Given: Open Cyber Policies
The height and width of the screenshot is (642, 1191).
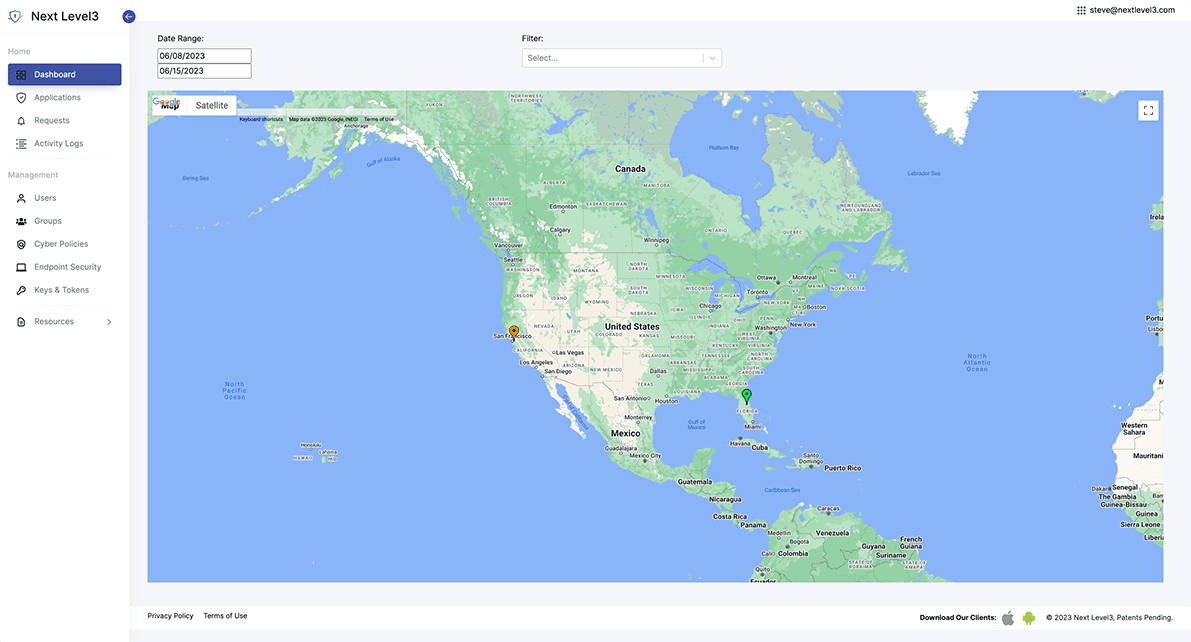Looking at the screenshot, I should pyautogui.click(x=61, y=244).
